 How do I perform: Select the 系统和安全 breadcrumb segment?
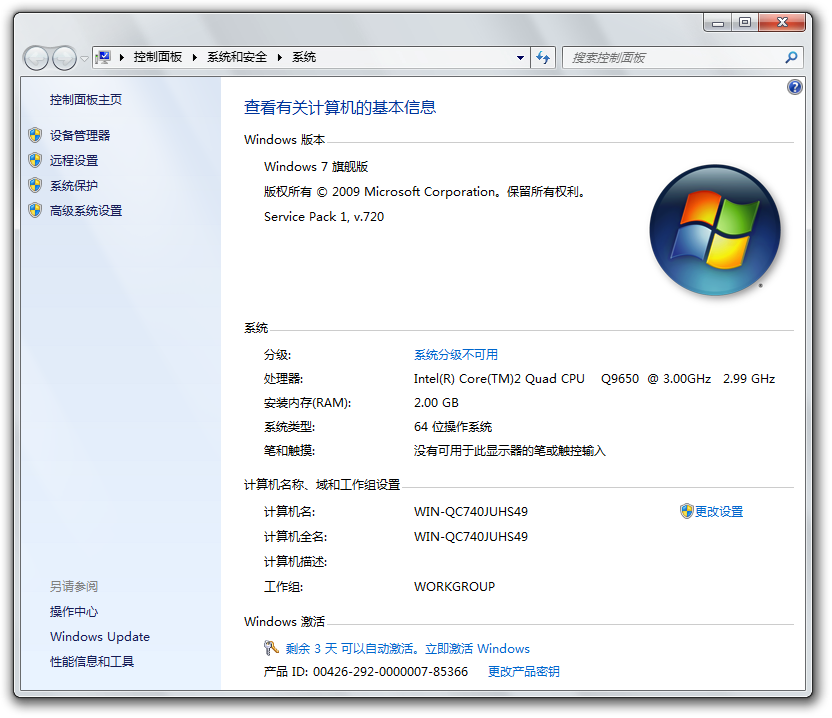coord(237,58)
